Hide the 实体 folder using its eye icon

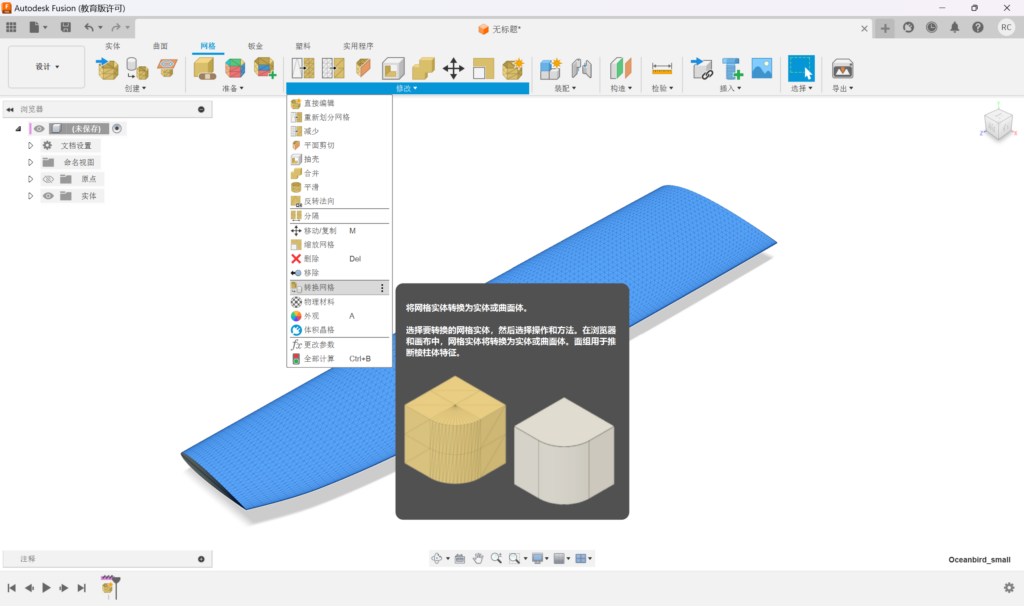[x=48, y=196]
